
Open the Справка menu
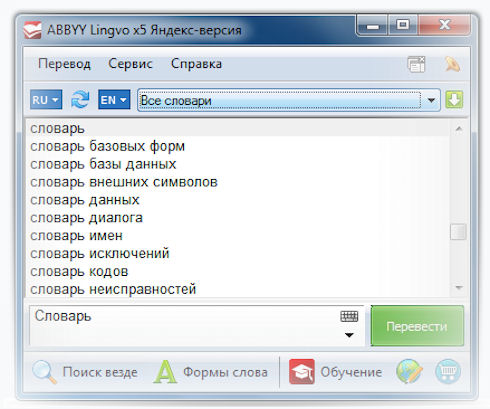[x=196, y=64]
